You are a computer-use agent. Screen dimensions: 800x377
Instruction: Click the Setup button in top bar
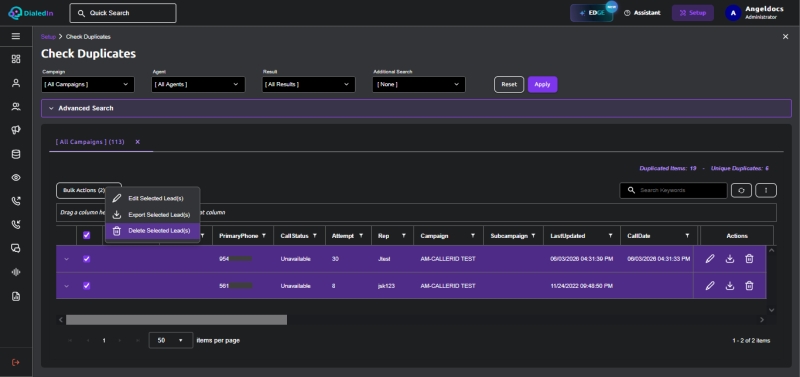692,13
